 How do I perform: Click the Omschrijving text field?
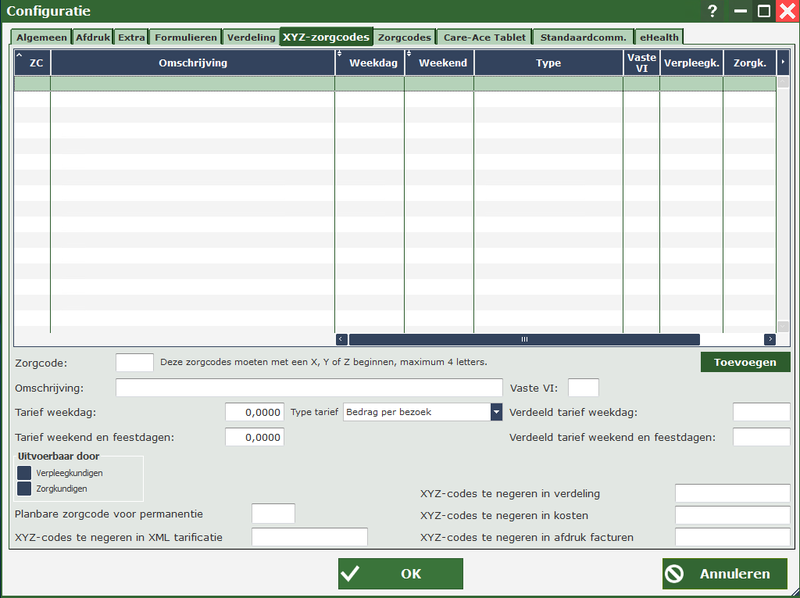click(309, 387)
